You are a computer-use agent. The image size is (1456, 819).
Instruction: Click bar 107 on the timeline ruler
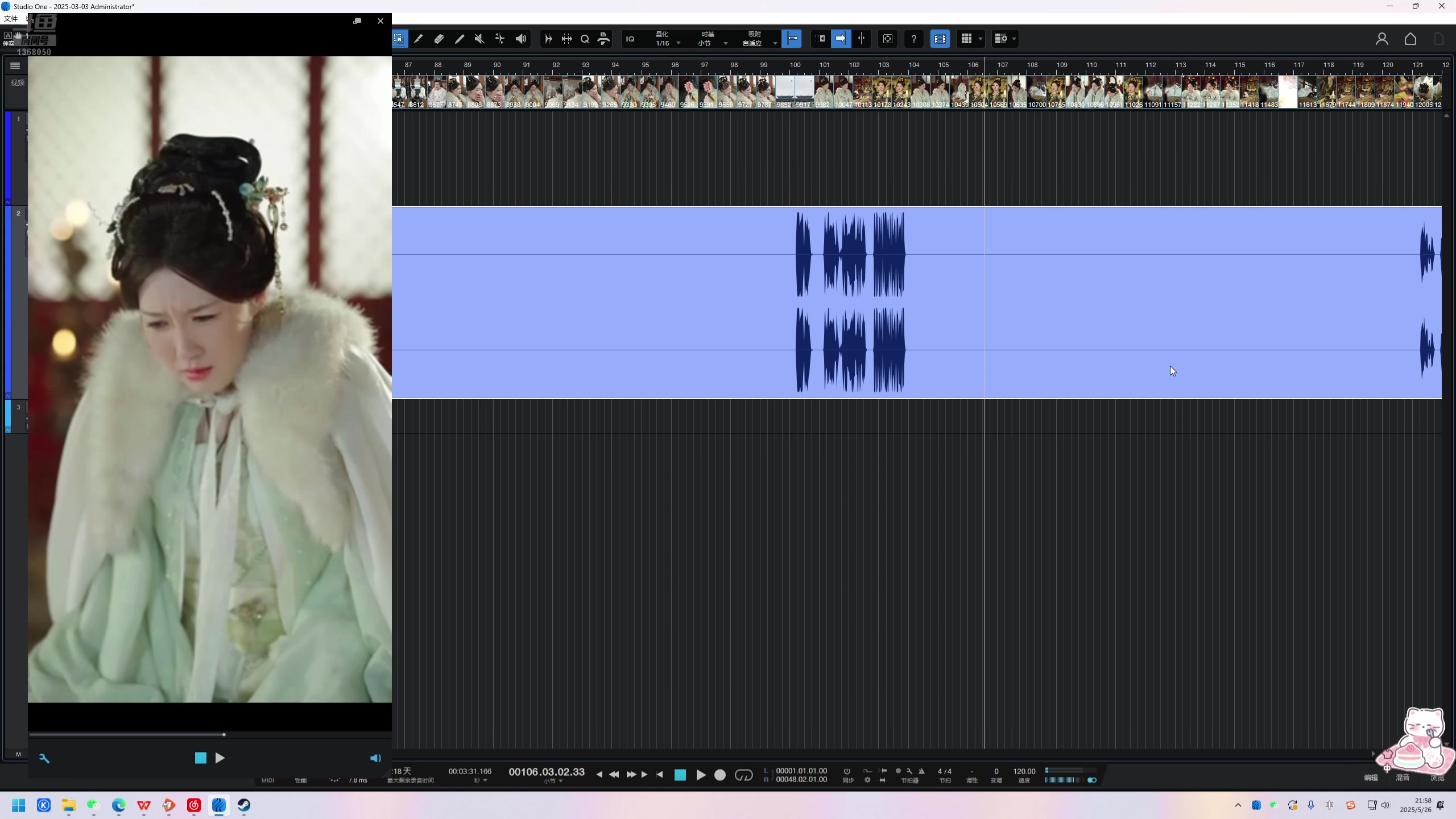pyautogui.click(x=1002, y=65)
